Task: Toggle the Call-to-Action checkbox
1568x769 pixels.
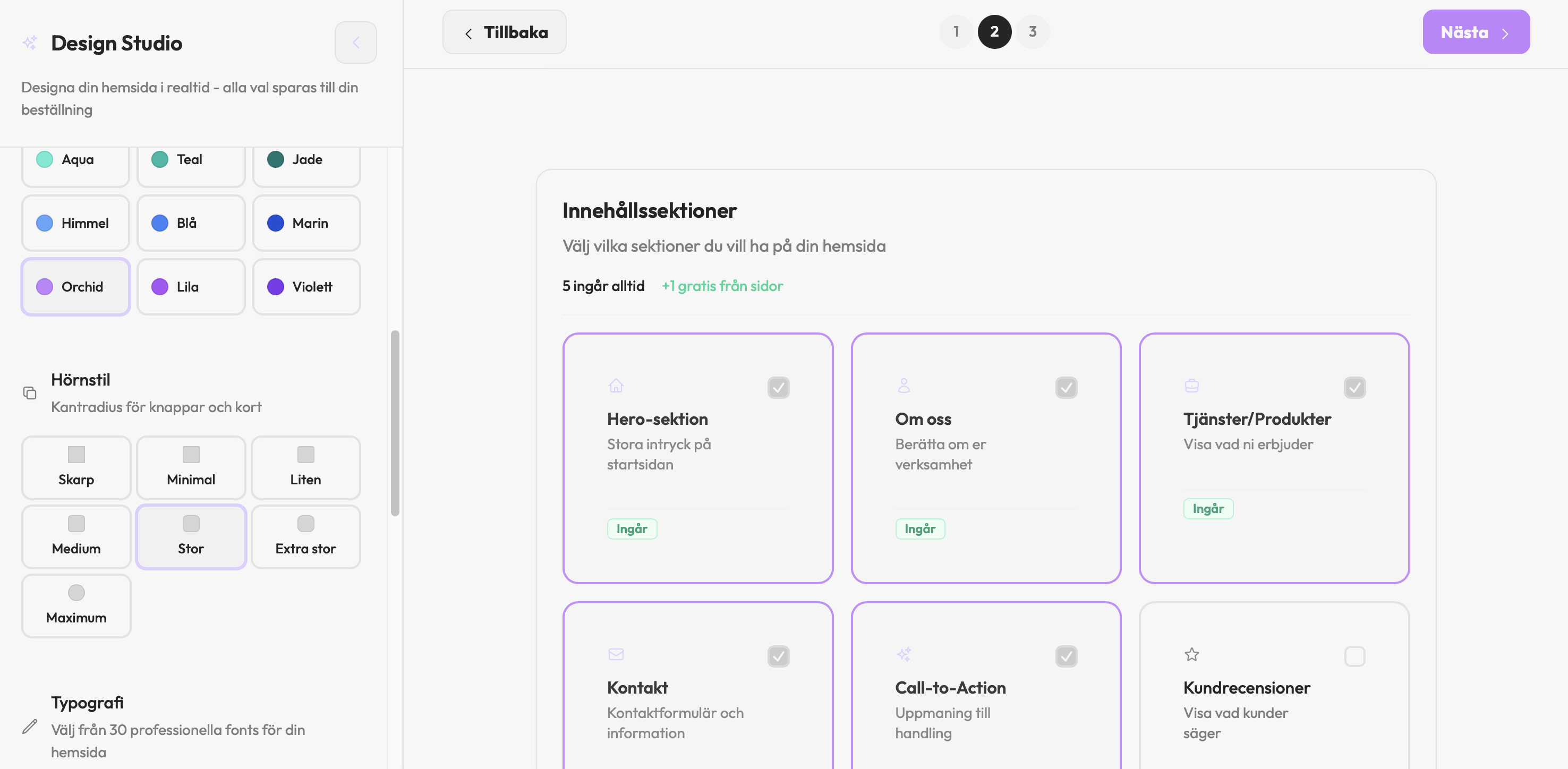Action: [1067, 656]
